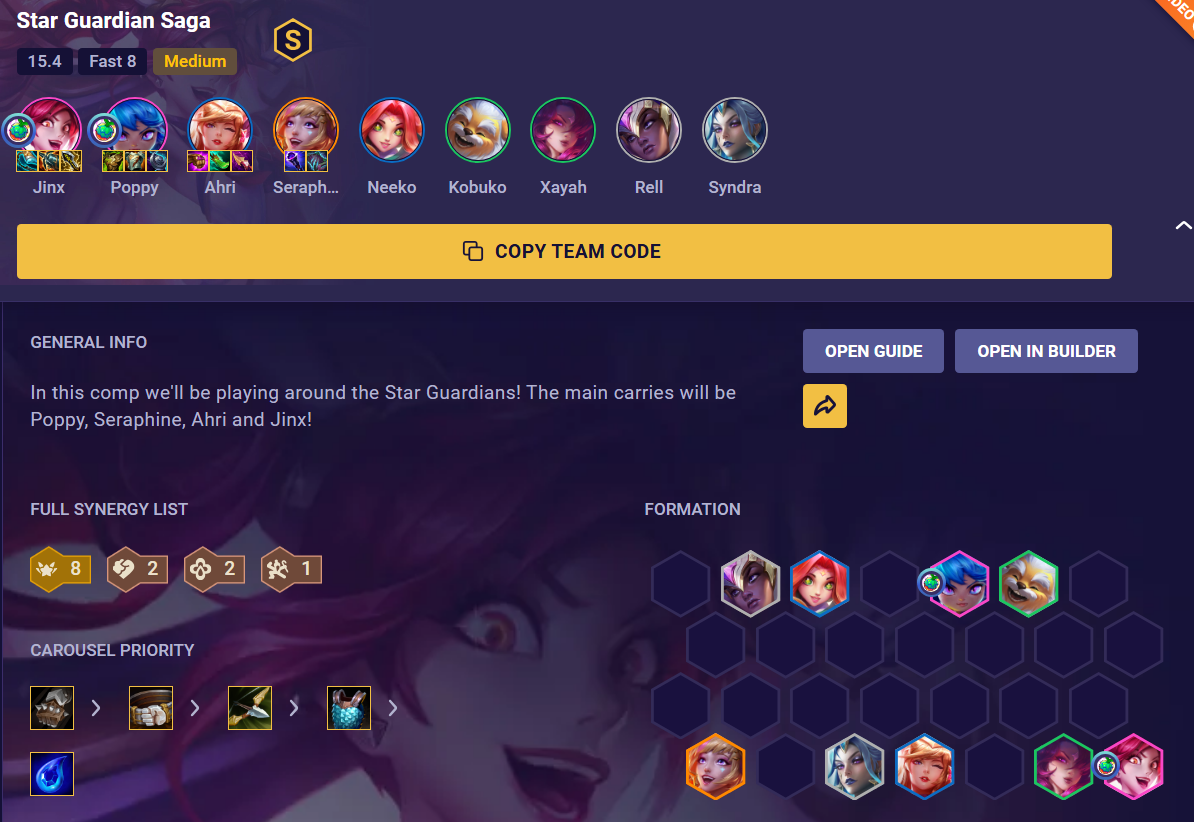The image size is (1194, 822).
Task: Click Rell on the formation board
Action: [x=750, y=584]
